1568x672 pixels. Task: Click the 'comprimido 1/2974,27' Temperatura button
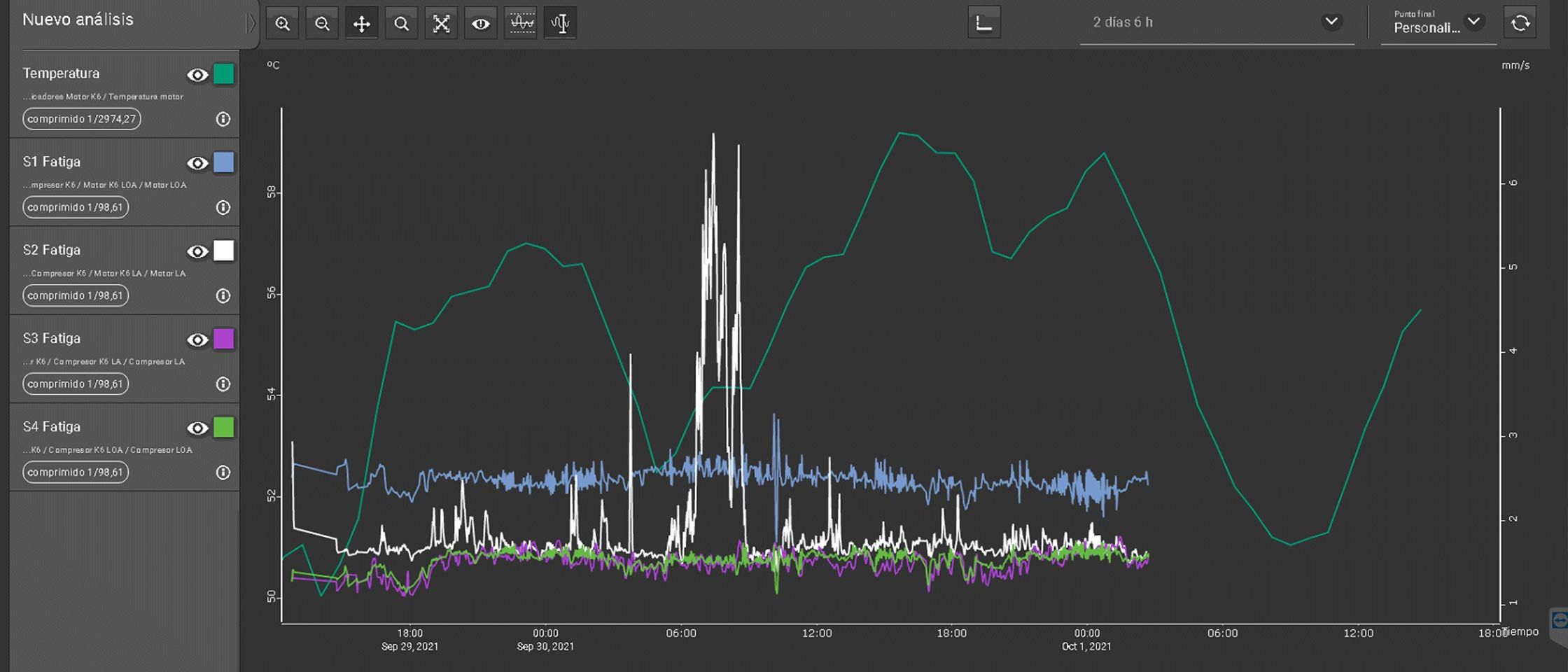(x=81, y=119)
